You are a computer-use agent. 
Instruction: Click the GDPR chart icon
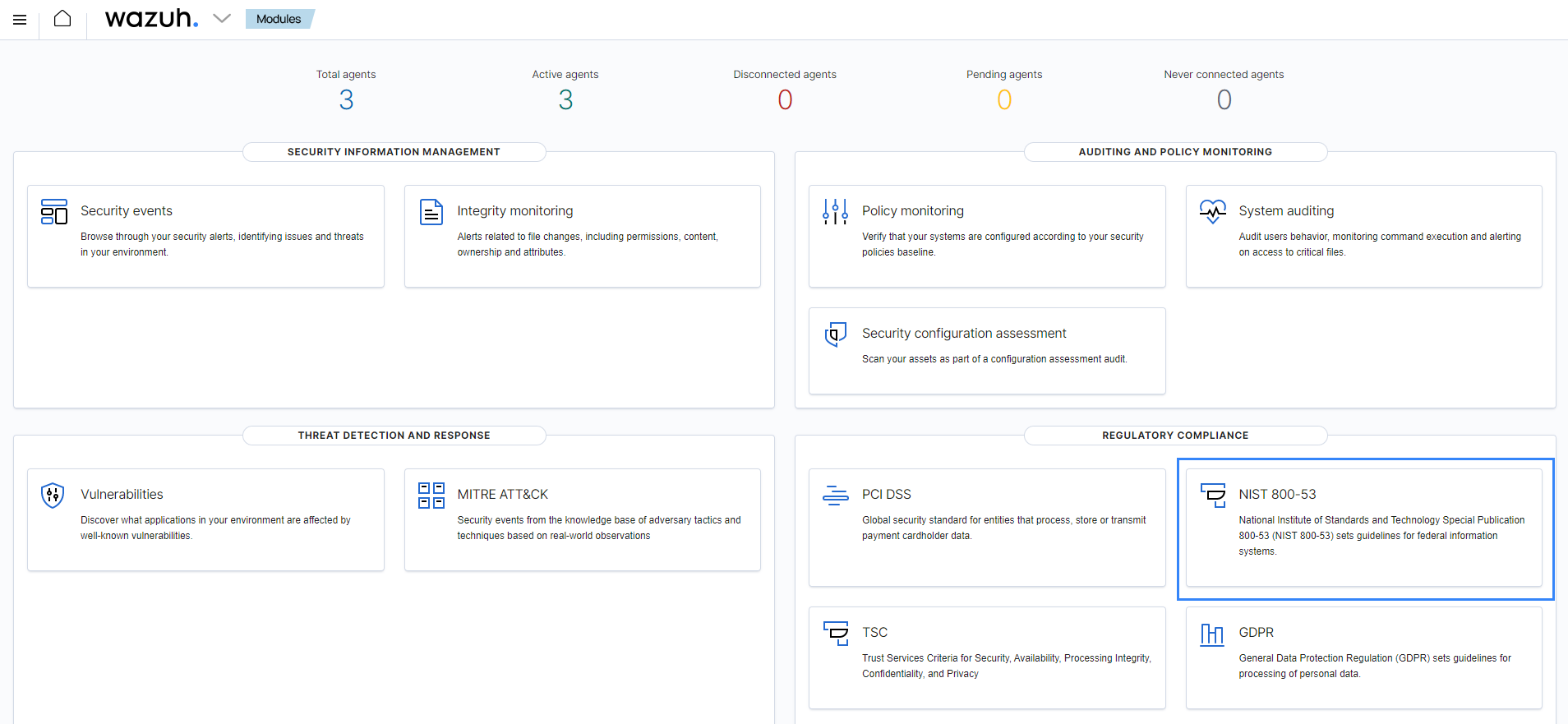pyautogui.click(x=1212, y=634)
